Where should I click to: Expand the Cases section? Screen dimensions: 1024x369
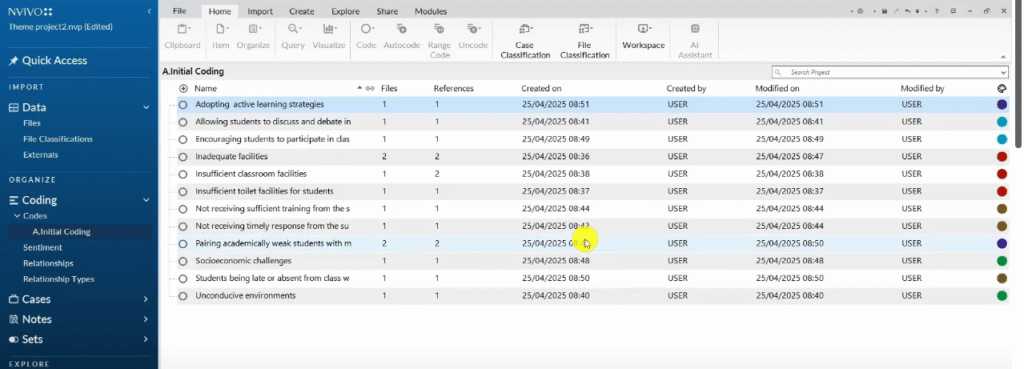pos(146,299)
